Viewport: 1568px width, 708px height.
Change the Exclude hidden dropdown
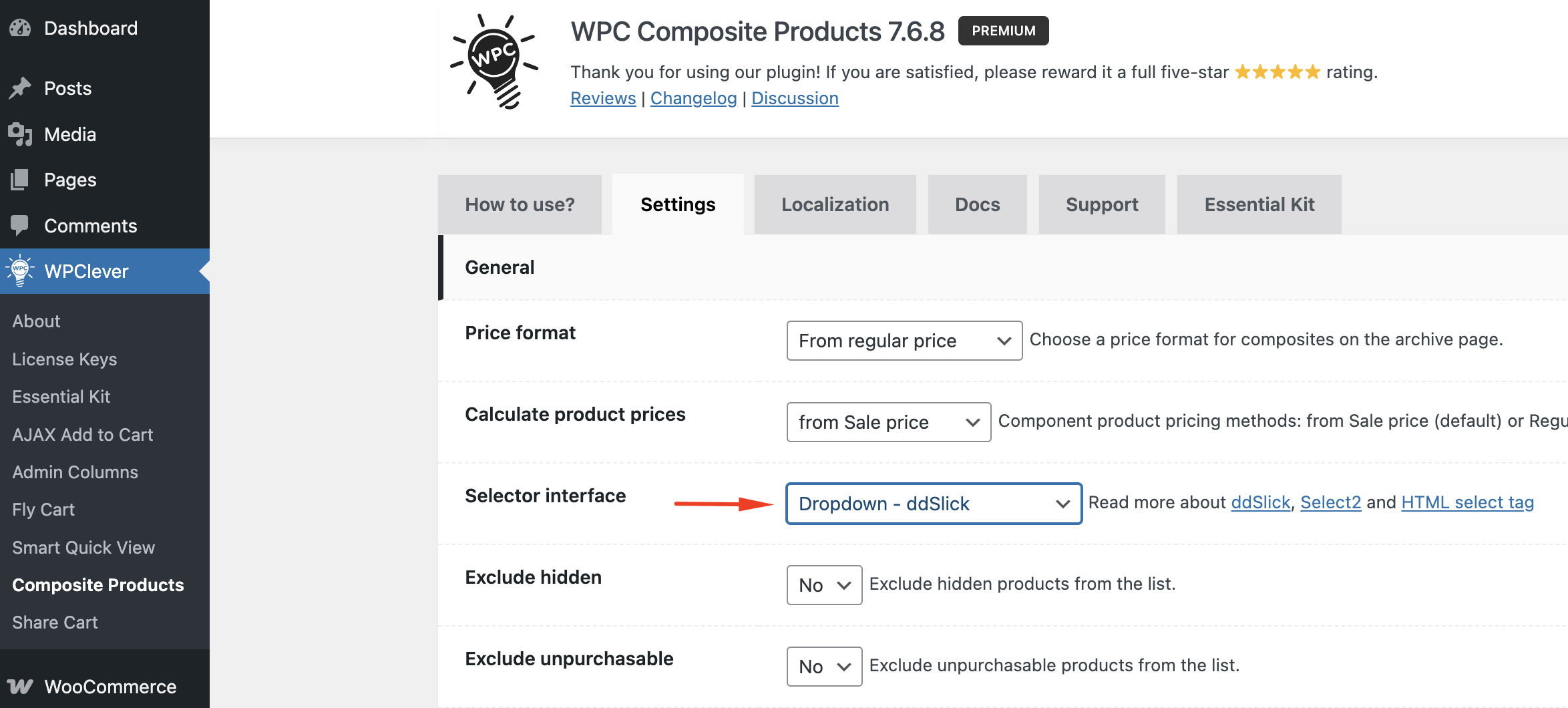click(x=824, y=585)
